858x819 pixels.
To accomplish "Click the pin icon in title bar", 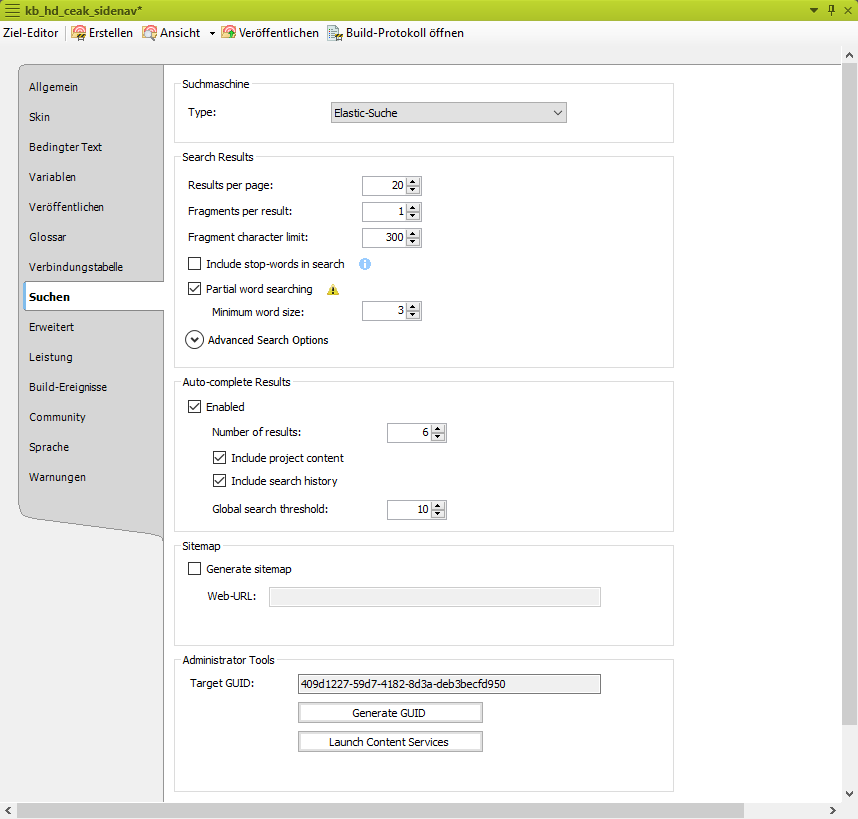I will 831,10.
